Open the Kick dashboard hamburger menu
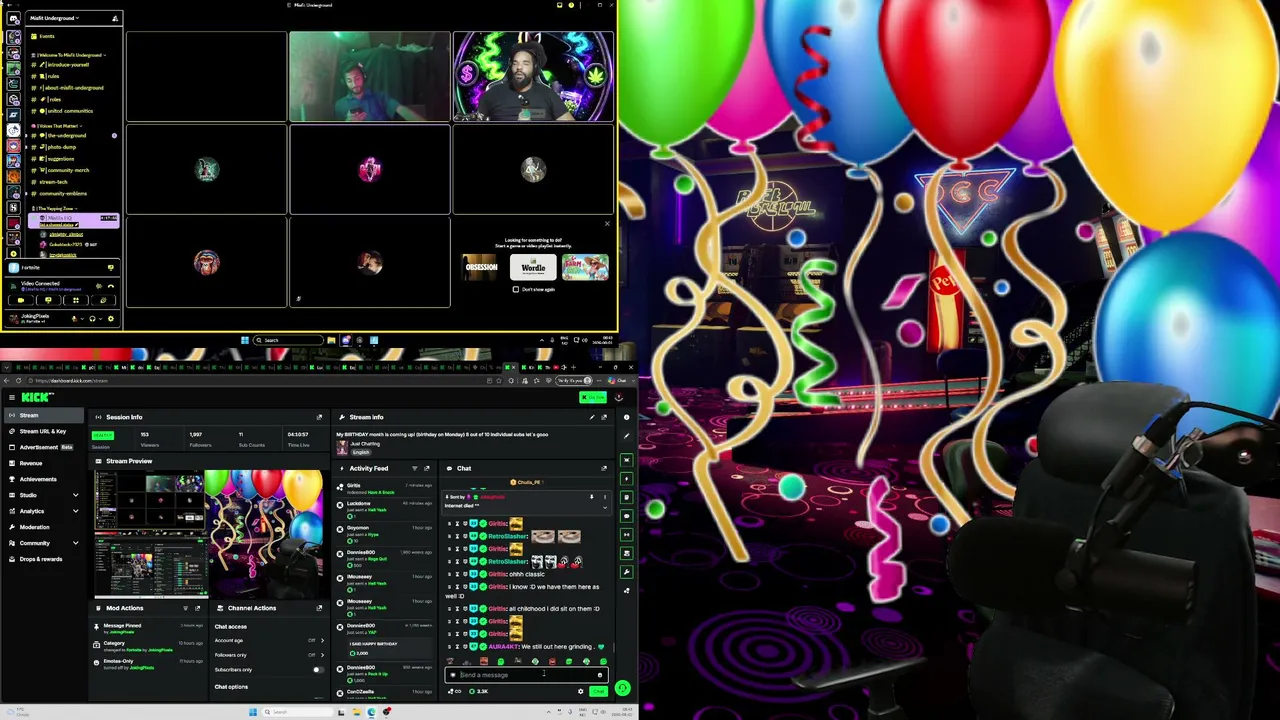Screen dimensions: 1280x720 point(12,397)
